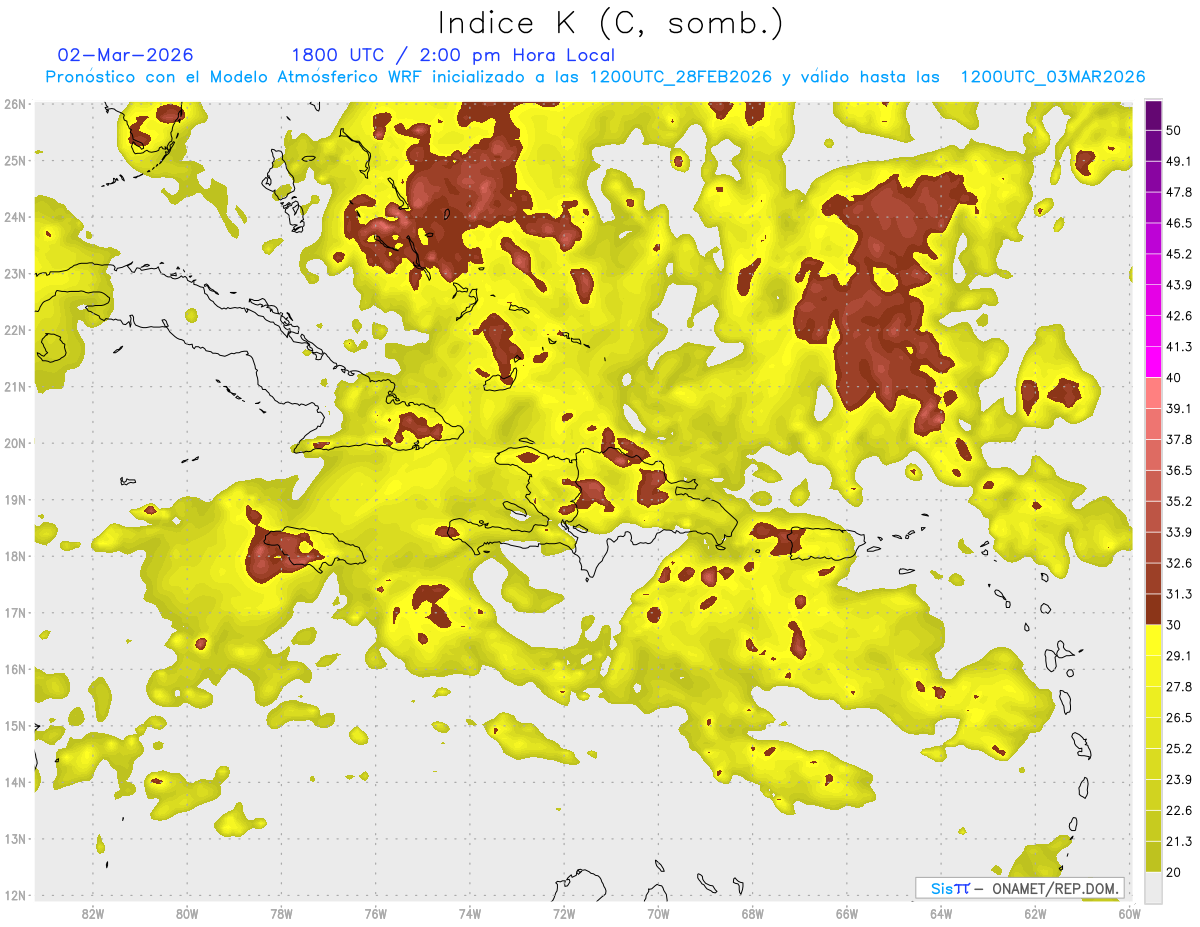Pick the olive yellow band between 20 and 21.3
1200x927 pixels.
pos(1153,856)
